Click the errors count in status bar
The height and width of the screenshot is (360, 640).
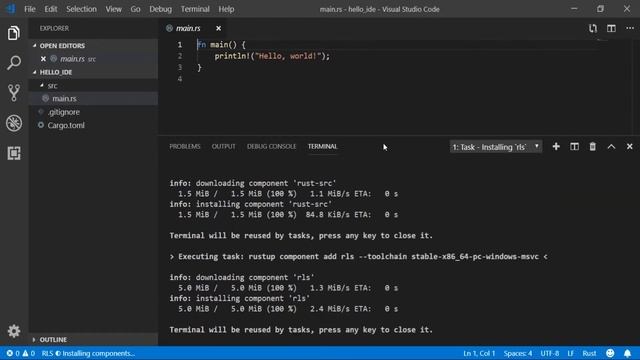[x=13, y=353]
